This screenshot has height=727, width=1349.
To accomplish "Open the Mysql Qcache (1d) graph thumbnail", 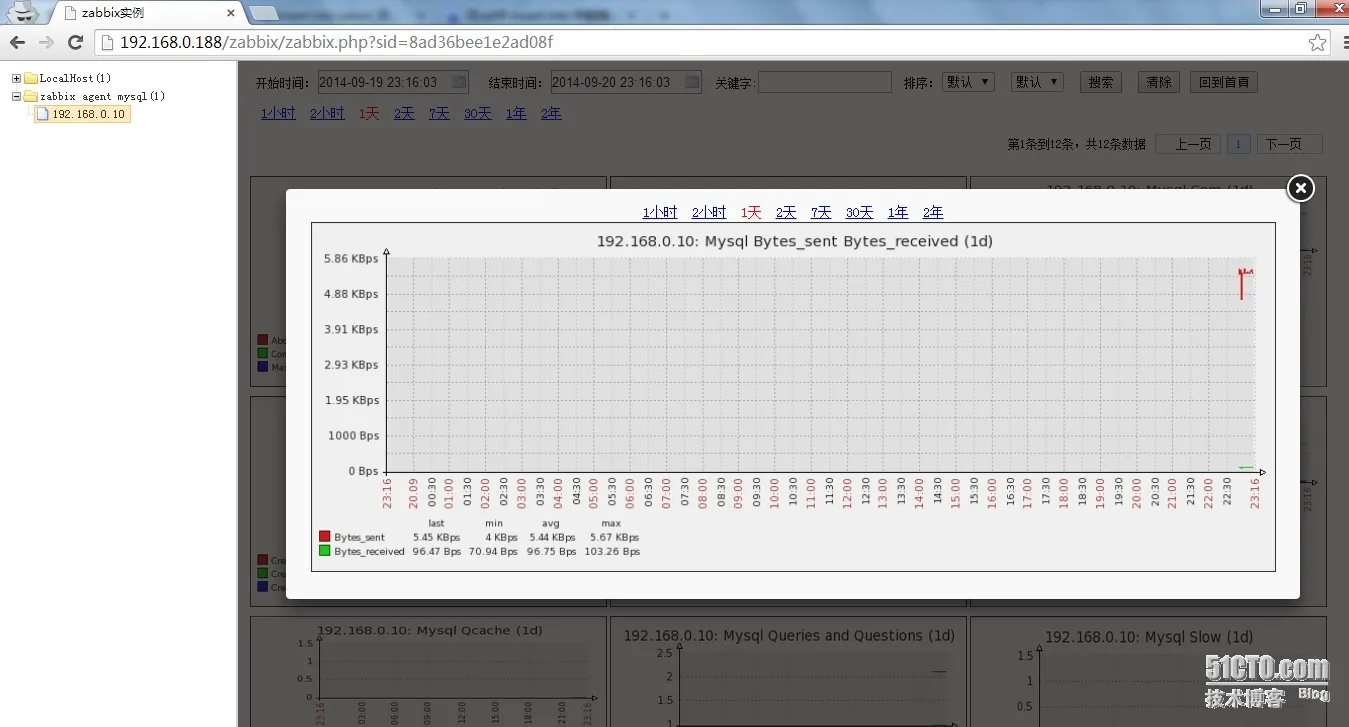I will coord(429,671).
